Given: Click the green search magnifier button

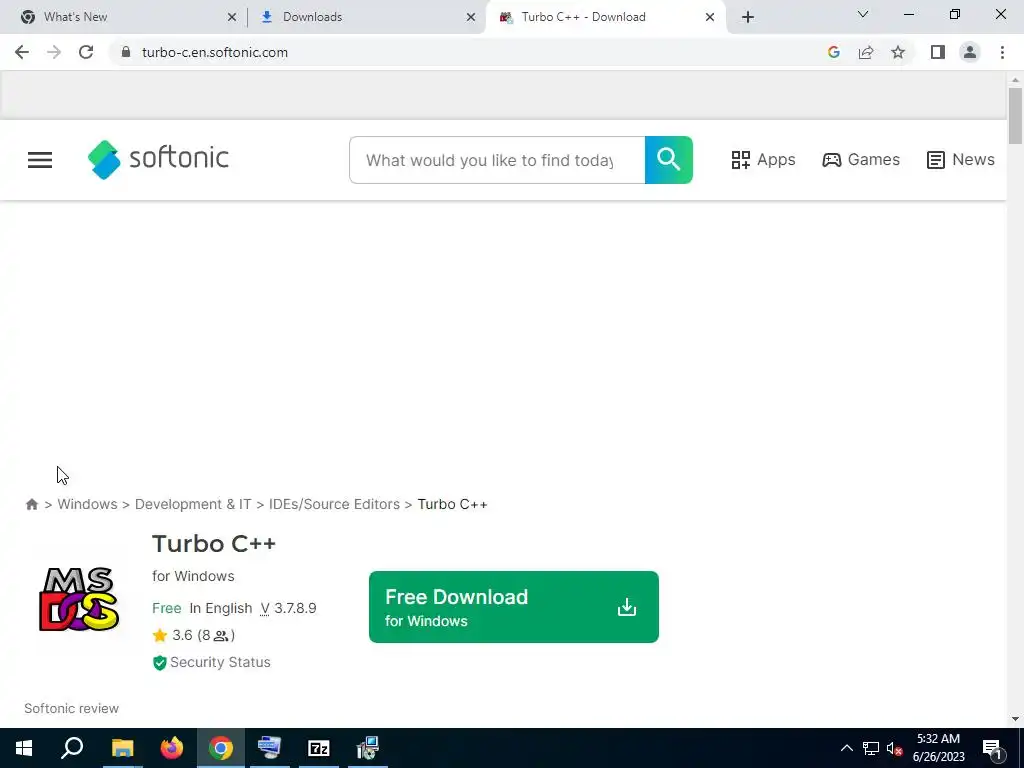Looking at the screenshot, I should 669,160.
